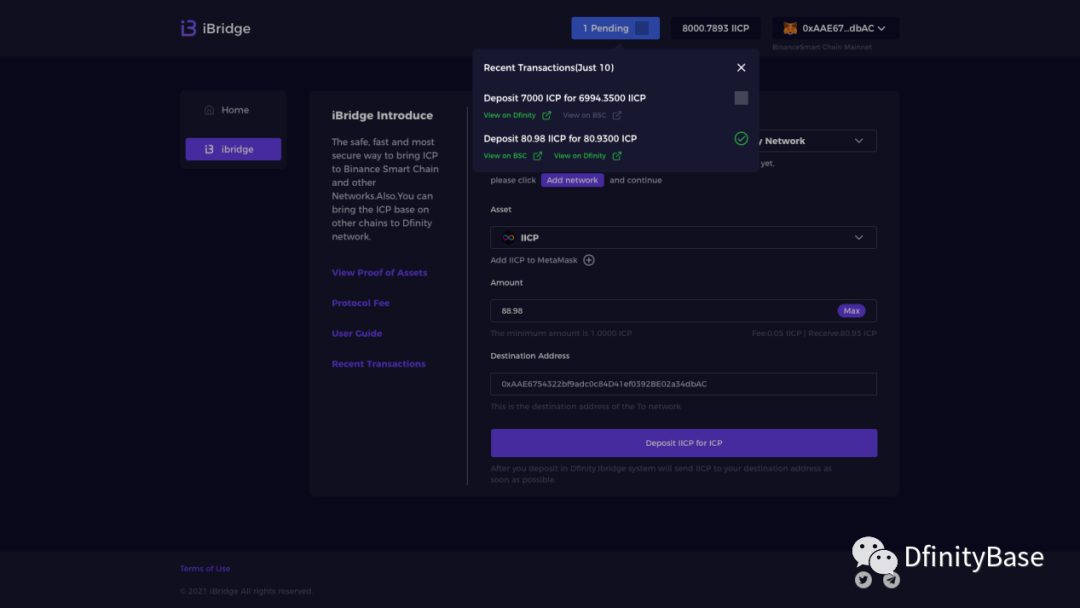This screenshot has height=608, width=1080.
Task: Click the IICP infinity token icon
Action: point(508,238)
